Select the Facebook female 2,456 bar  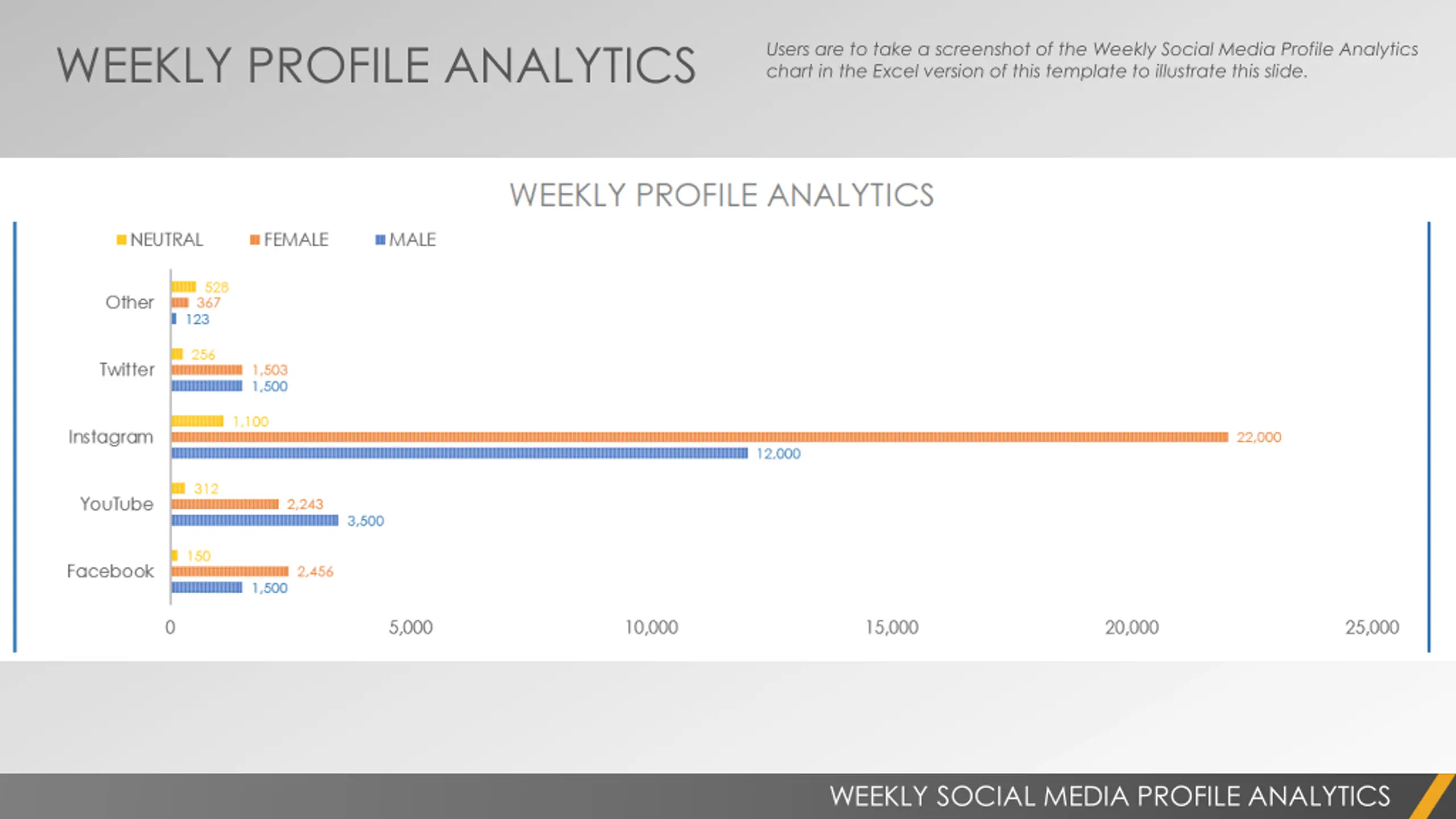point(230,571)
